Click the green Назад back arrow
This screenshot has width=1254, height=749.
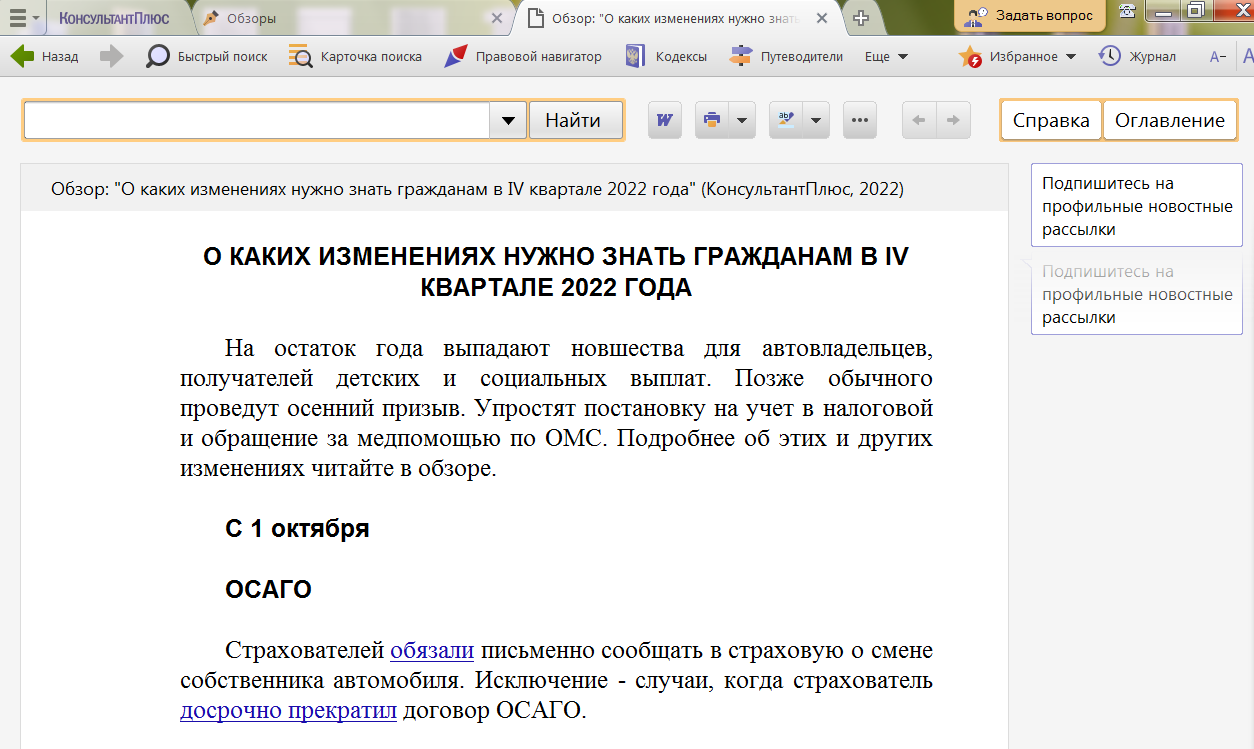24,57
